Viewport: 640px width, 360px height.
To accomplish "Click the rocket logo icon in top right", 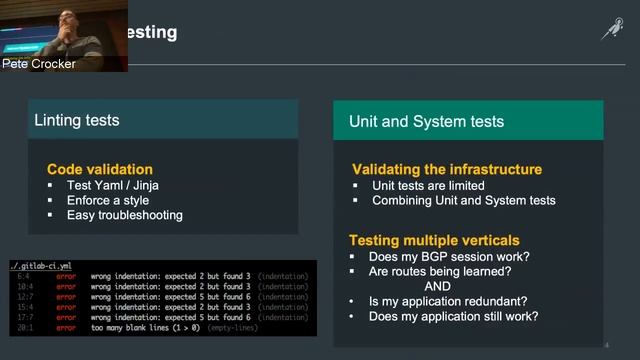I will pos(612,29).
